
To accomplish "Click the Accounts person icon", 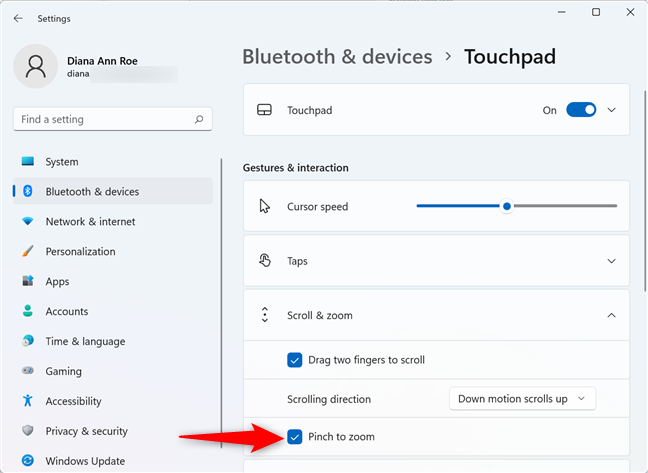I will pyautogui.click(x=28, y=311).
